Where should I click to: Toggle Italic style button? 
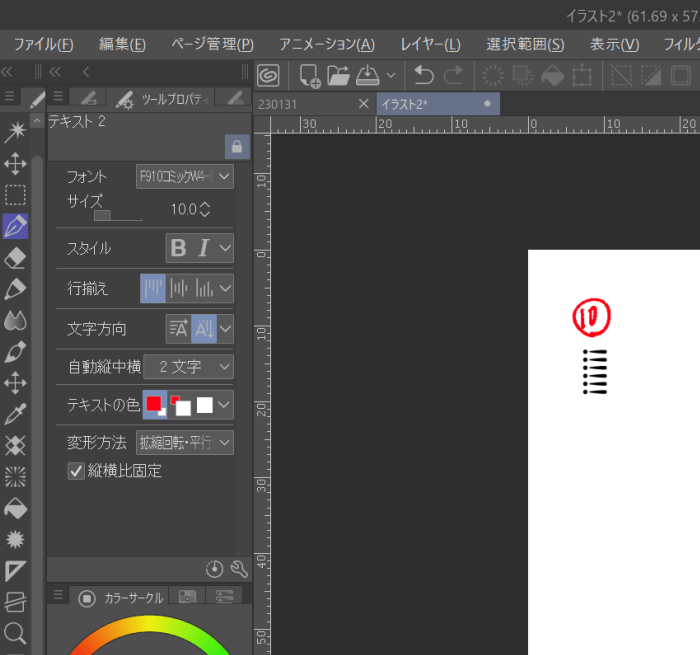coord(204,248)
